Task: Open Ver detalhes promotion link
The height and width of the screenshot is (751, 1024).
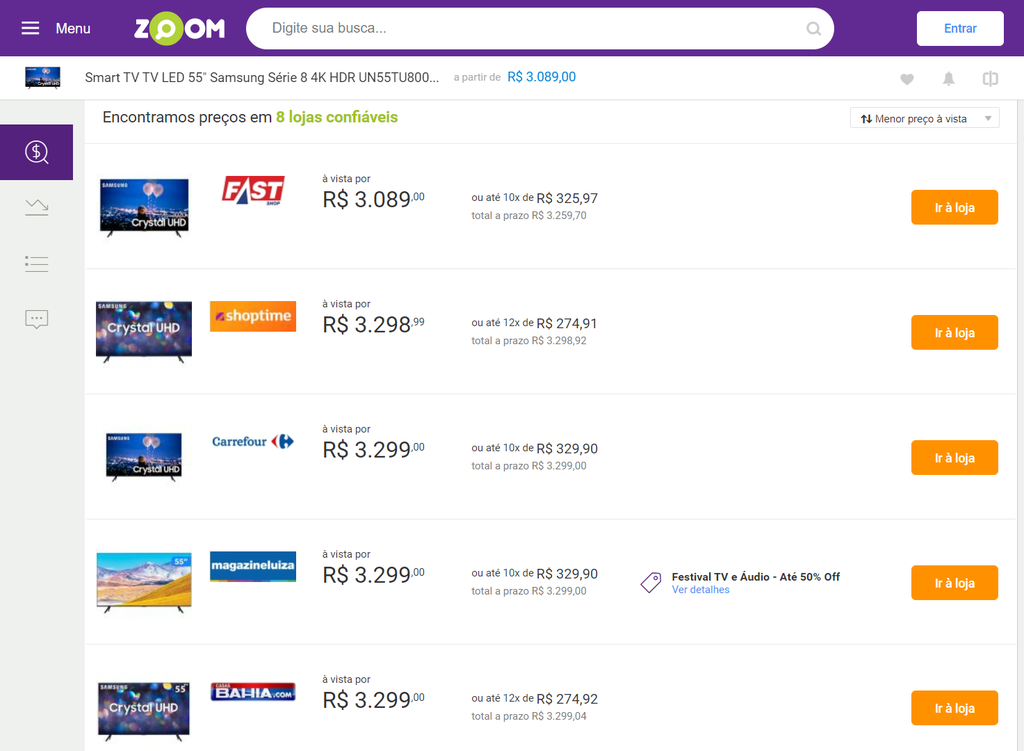Action: tap(700, 590)
